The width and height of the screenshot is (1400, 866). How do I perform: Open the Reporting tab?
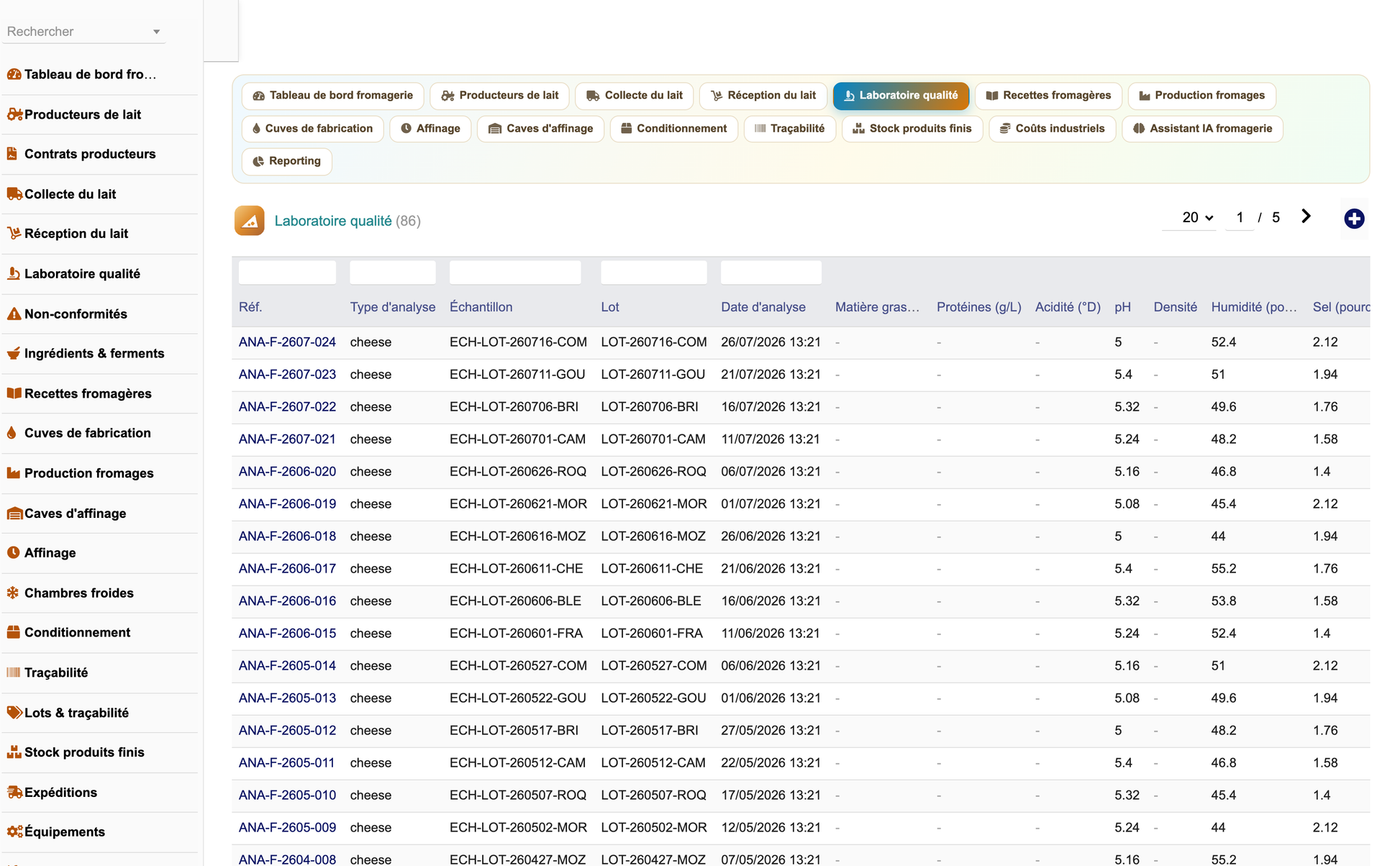point(287,161)
